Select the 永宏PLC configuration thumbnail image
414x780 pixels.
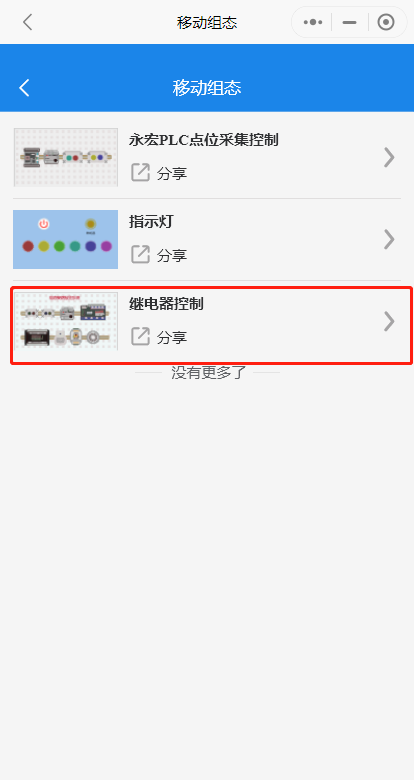pyautogui.click(x=66, y=157)
